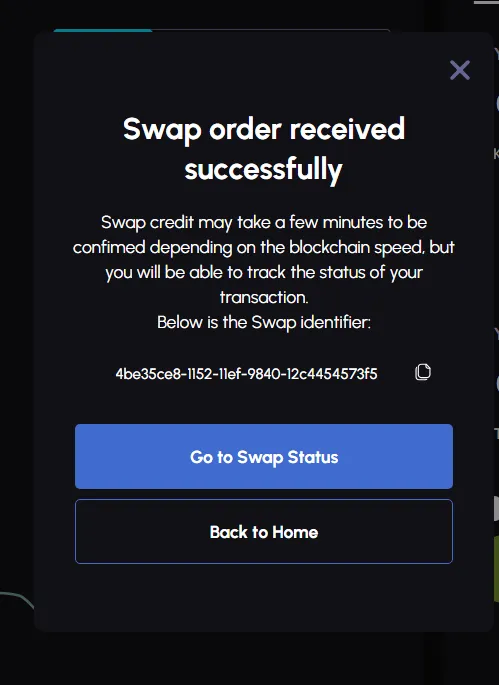Select the swap identifier 4be35ce8 text

coord(246,374)
